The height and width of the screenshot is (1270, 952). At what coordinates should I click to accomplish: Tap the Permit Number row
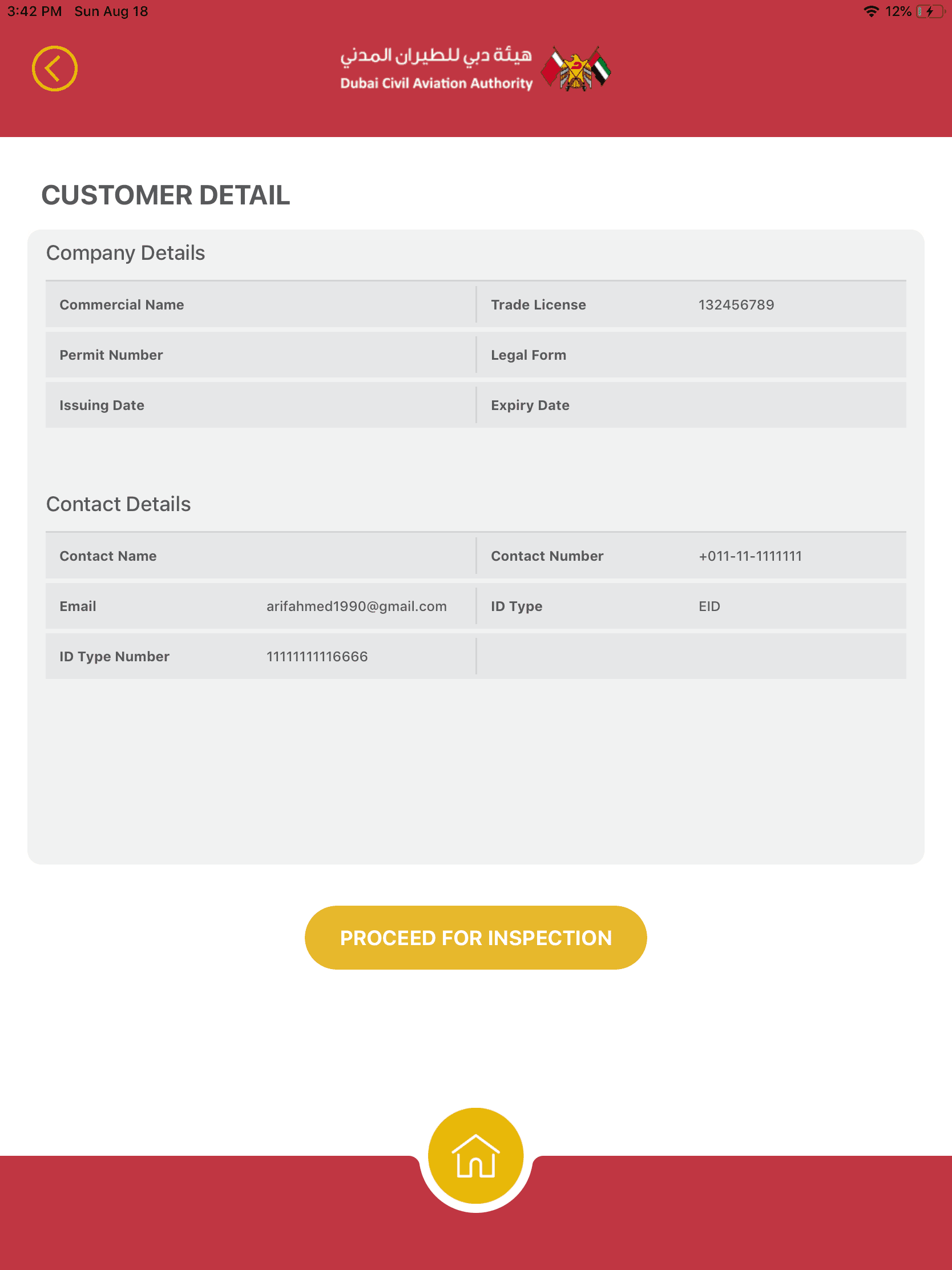coord(260,355)
